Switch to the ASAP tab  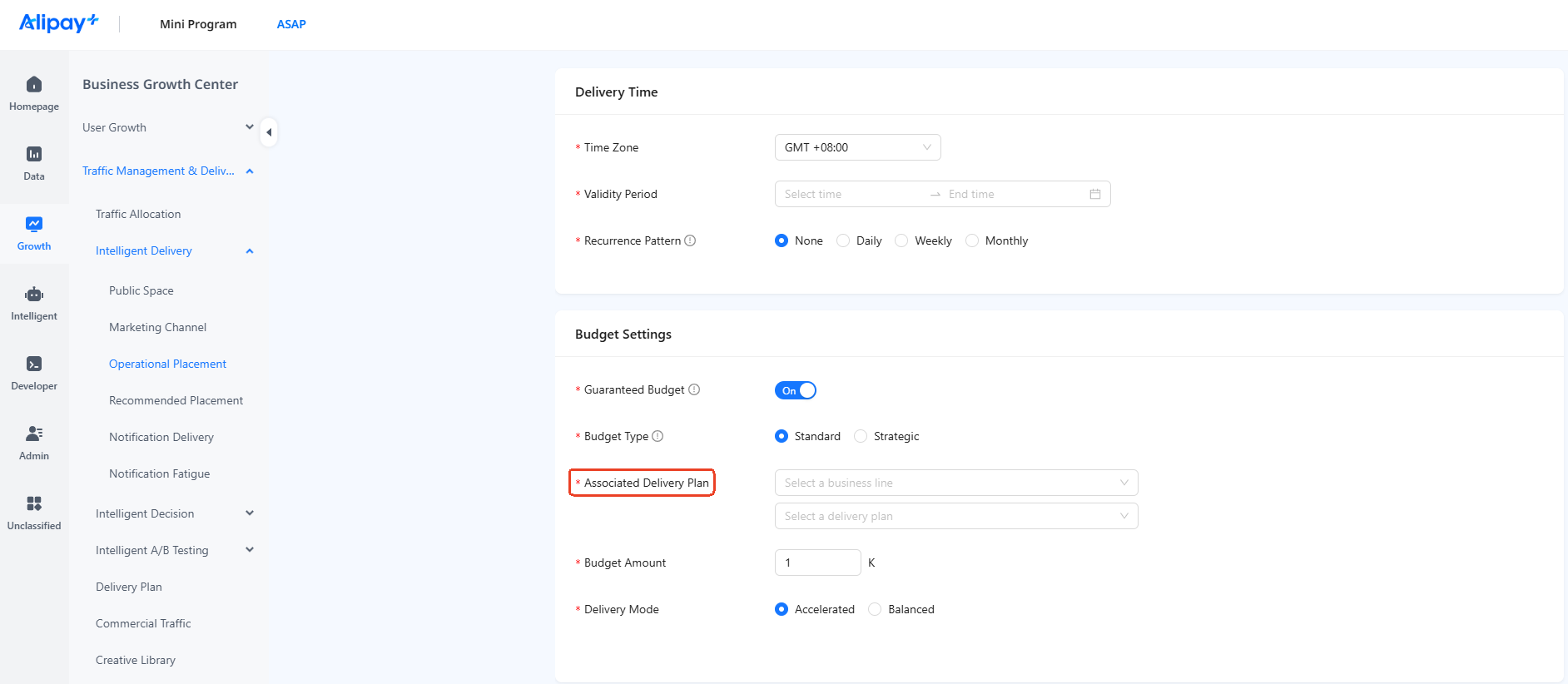(x=291, y=24)
